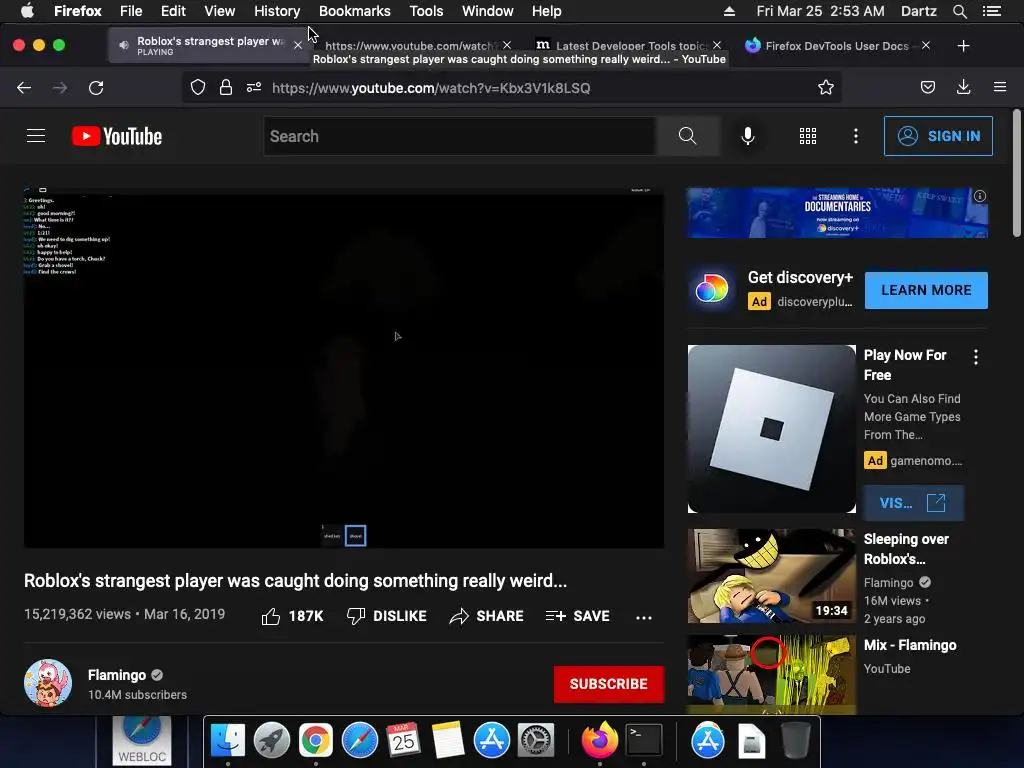The image size is (1024, 768).
Task: Open options for Play Now For Free ad
Action: tap(976, 357)
